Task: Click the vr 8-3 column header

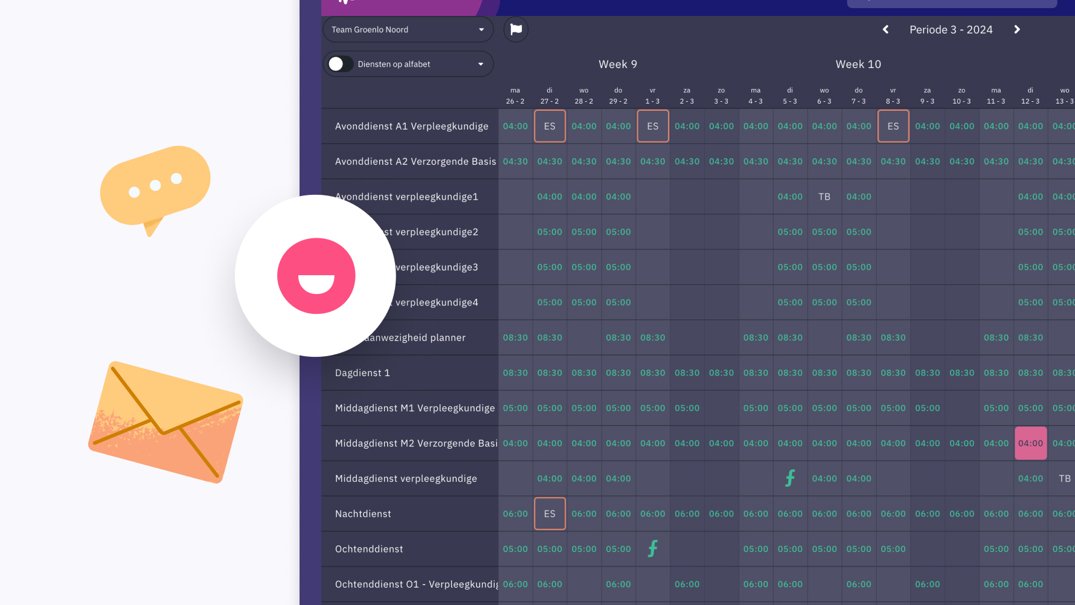Action: coord(893,95)
